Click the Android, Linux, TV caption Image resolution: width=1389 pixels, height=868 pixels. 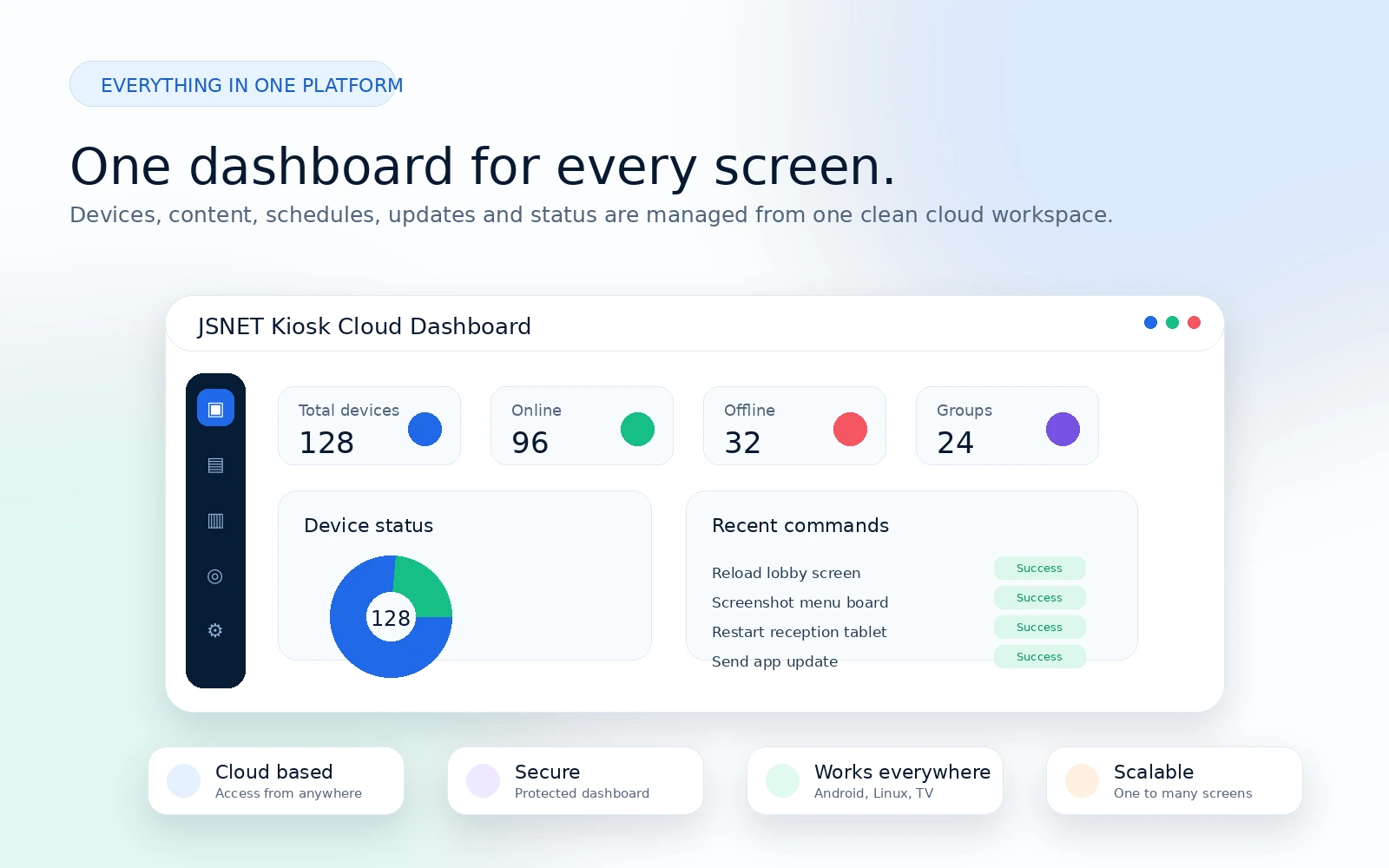pos(873,793)
